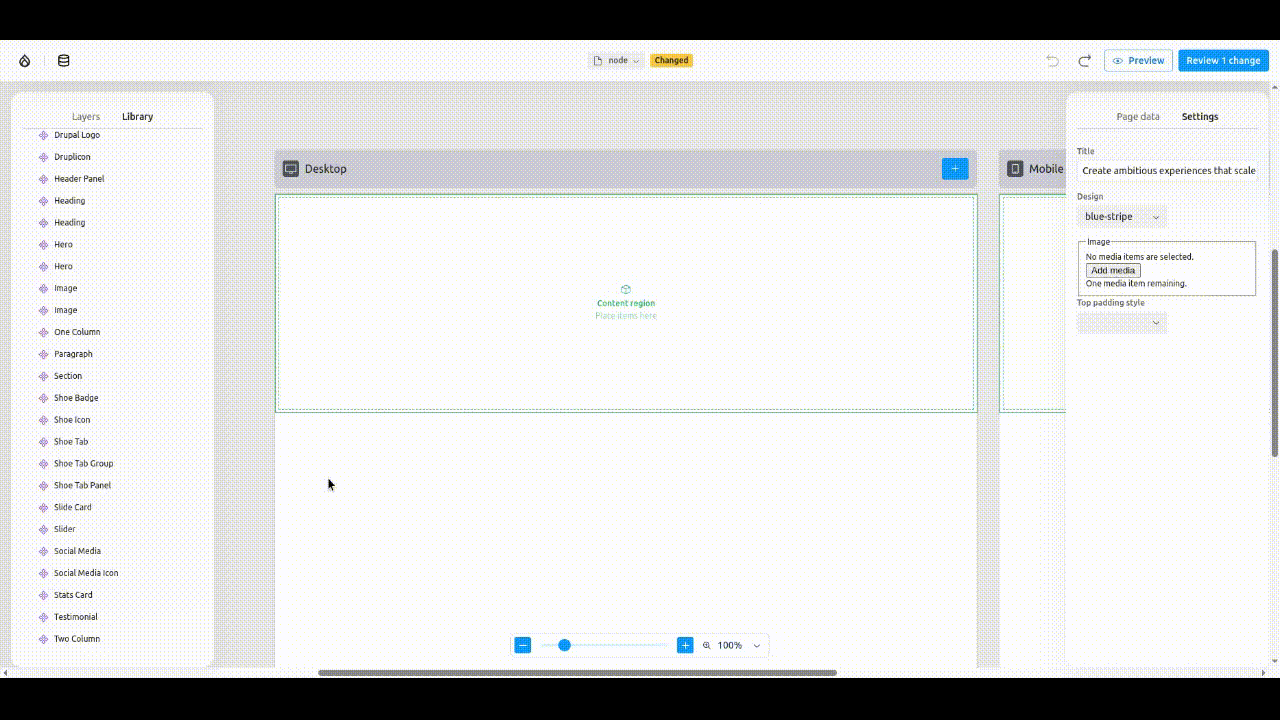Select the Hero component in the Library
This screenshot has width=1280, height=720.
click(63, 244)
